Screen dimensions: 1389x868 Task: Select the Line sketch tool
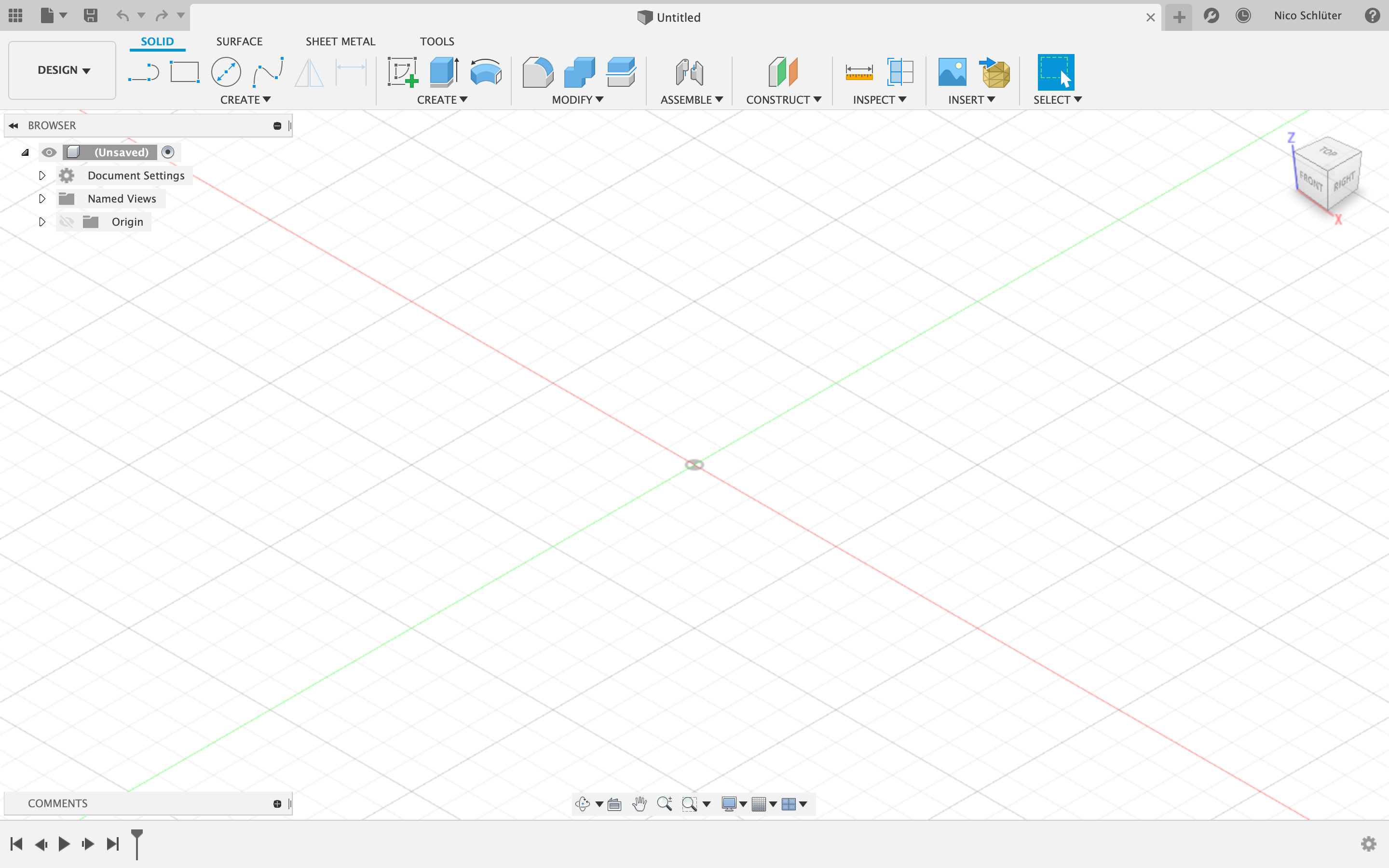143,73
